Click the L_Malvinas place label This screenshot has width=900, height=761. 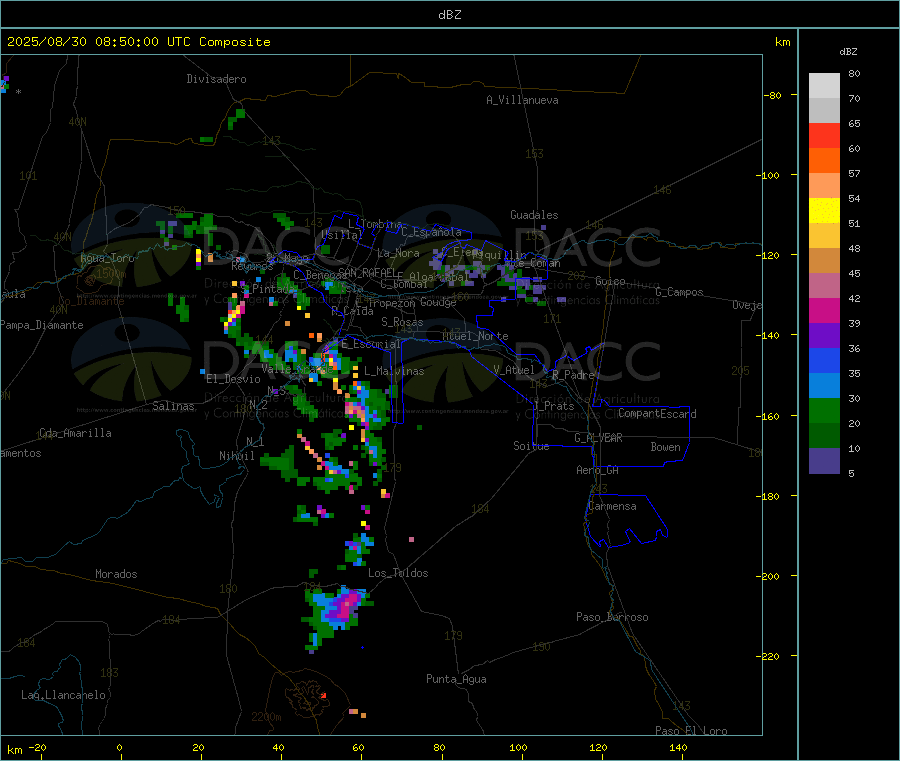[x=394, y=371]
